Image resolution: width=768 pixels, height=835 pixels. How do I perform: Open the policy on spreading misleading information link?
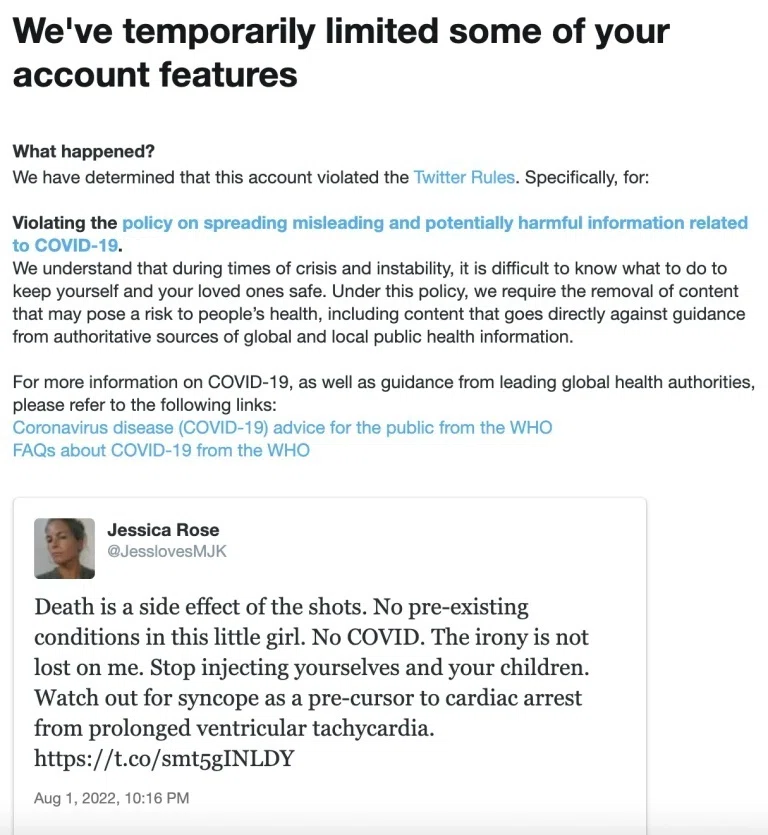435,223
